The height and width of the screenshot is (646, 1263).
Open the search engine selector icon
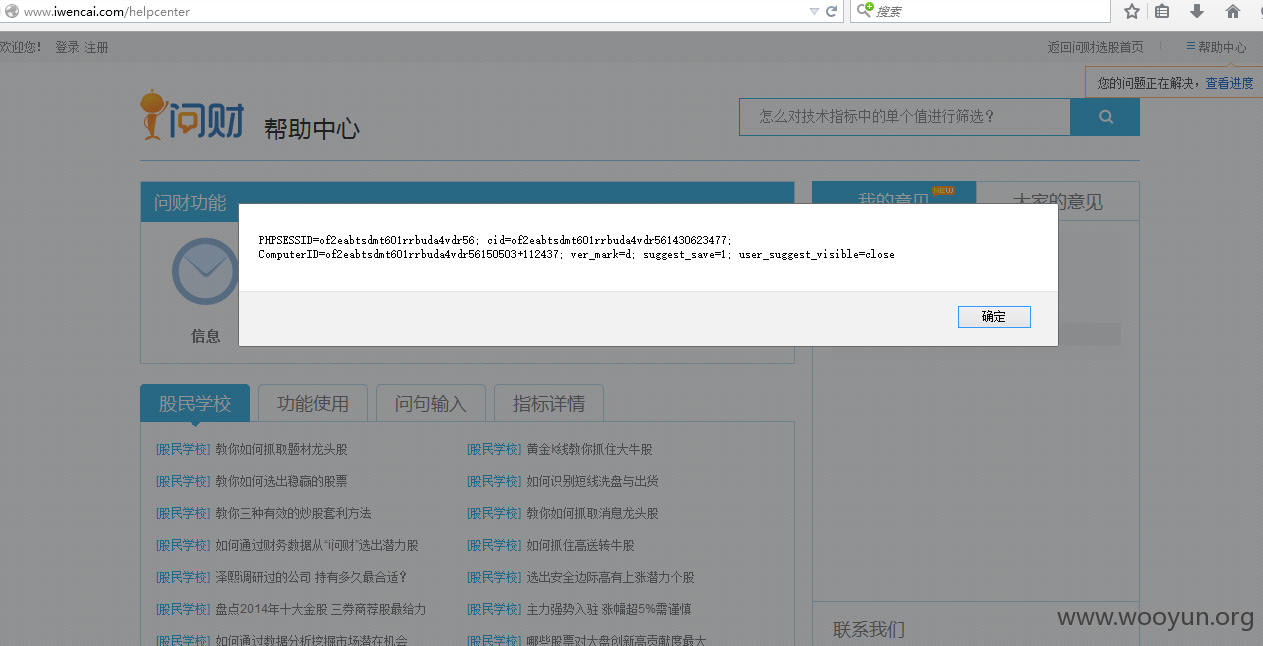(x=864, y=11)
